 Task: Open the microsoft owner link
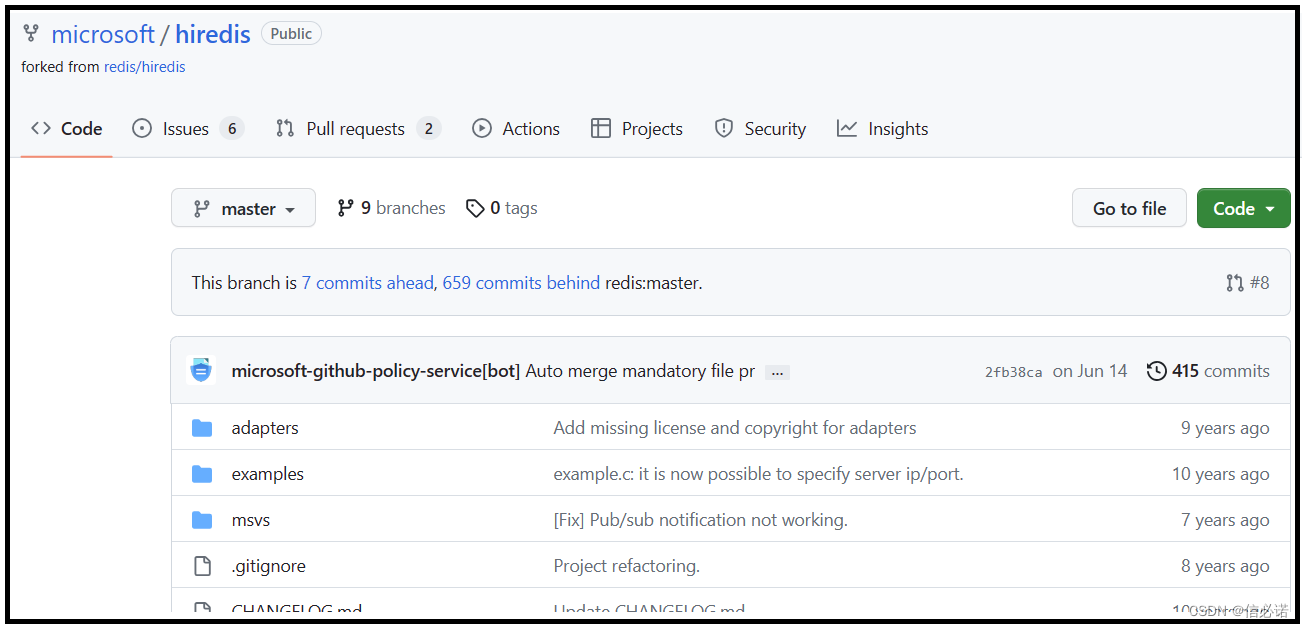point(103,34)
